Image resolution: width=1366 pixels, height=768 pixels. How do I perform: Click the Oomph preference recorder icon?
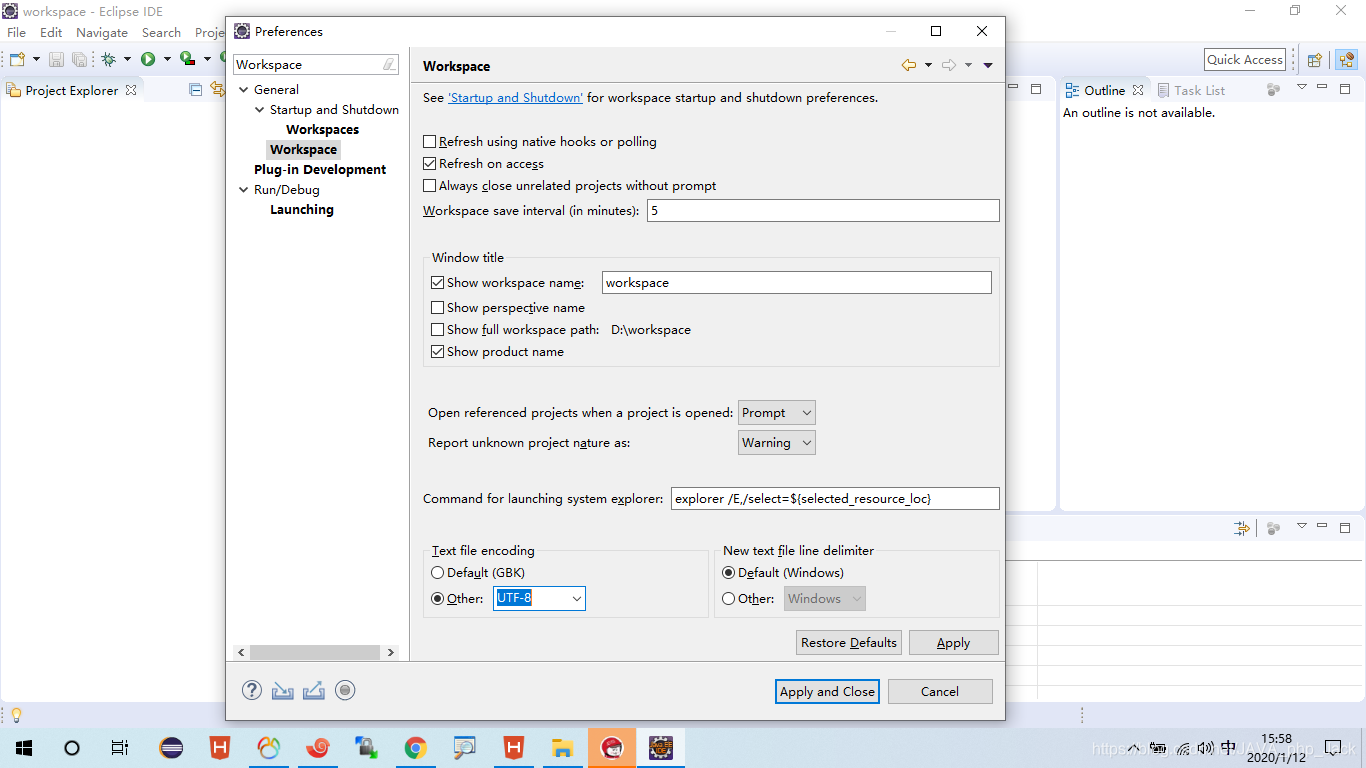tap(345, 690)
